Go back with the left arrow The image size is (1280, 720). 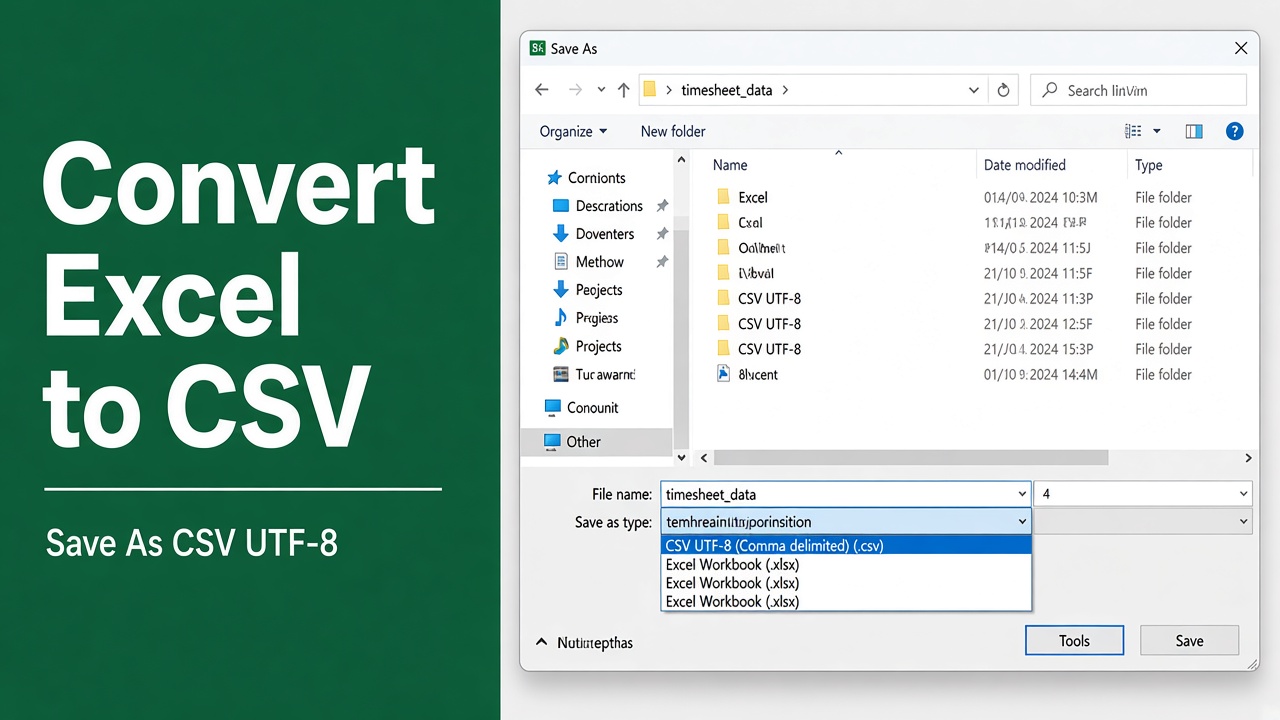click(x=542, y=90)
